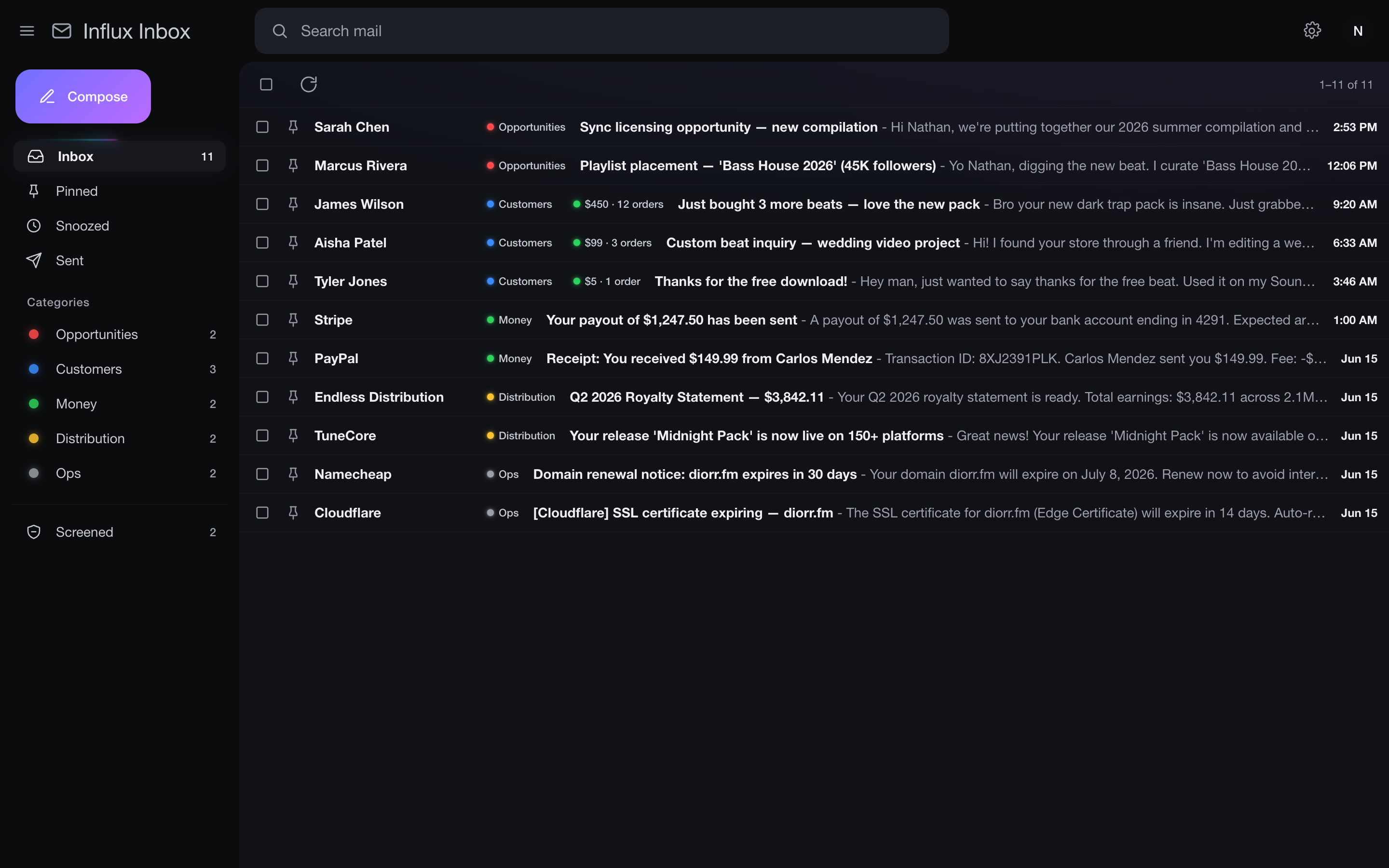
Task: Pin the Namecheap email
Action: pos(293,474)
